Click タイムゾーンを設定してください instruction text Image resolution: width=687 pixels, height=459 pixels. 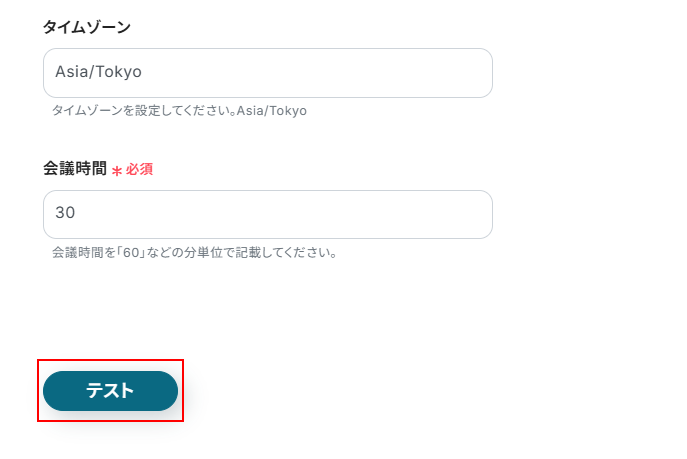(143, 110)
